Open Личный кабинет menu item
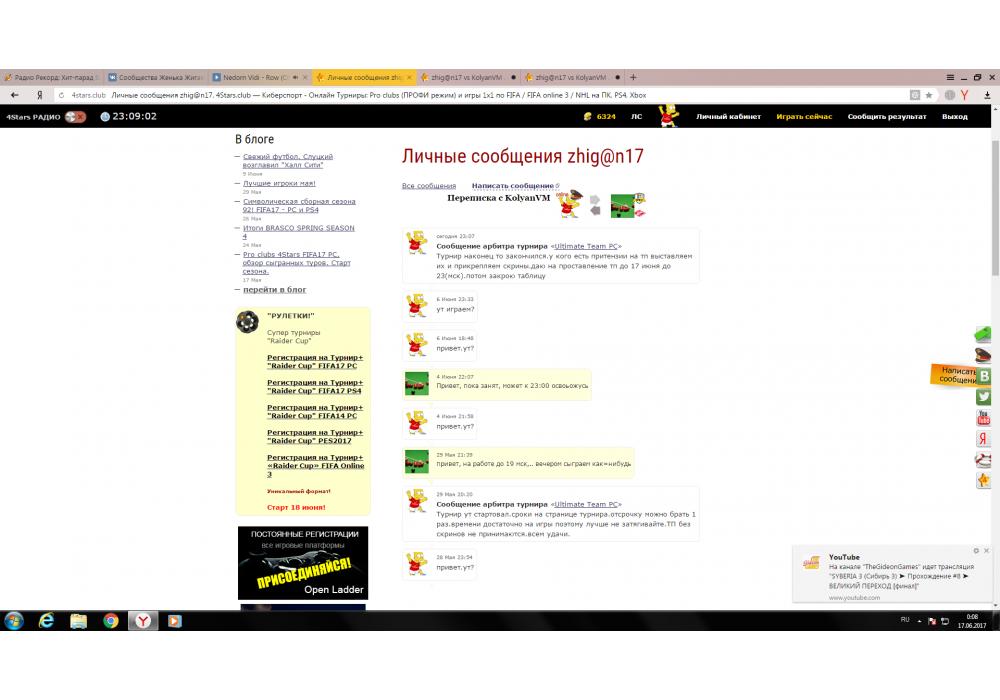Image resolution: width=1000 pixels, height=700 pixels. point(728,117)
